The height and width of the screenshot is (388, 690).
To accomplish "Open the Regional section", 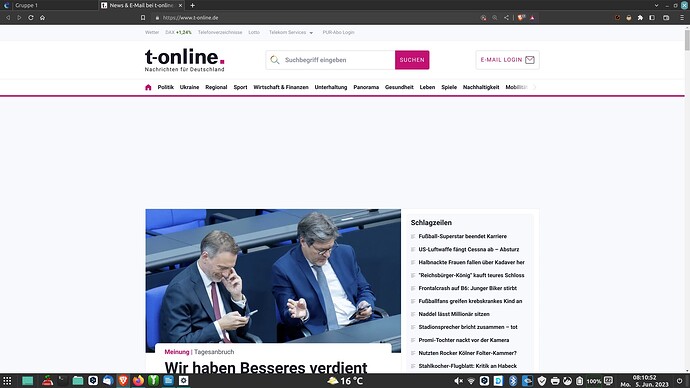I will [216, 87].
